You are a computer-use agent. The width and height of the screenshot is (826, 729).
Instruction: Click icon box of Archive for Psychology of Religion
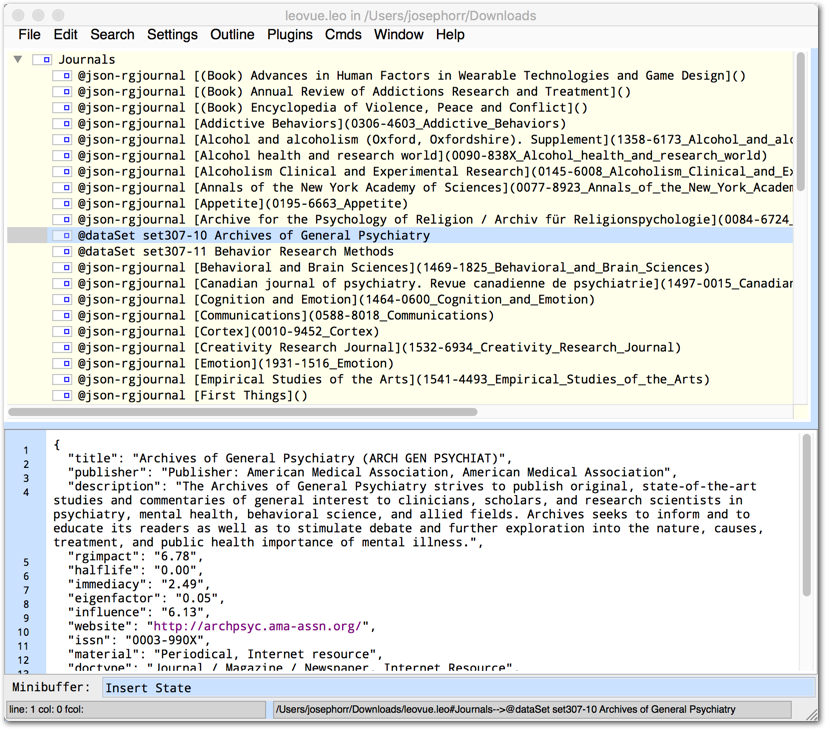pos(62,220)
